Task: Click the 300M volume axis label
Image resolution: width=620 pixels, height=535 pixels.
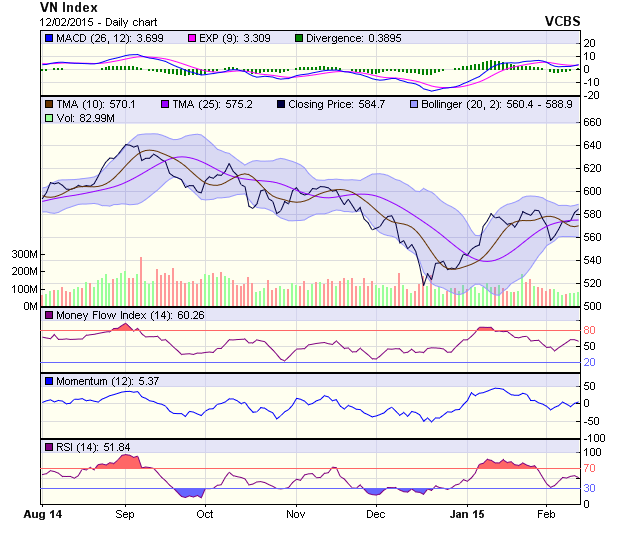Action: [24, 255]
